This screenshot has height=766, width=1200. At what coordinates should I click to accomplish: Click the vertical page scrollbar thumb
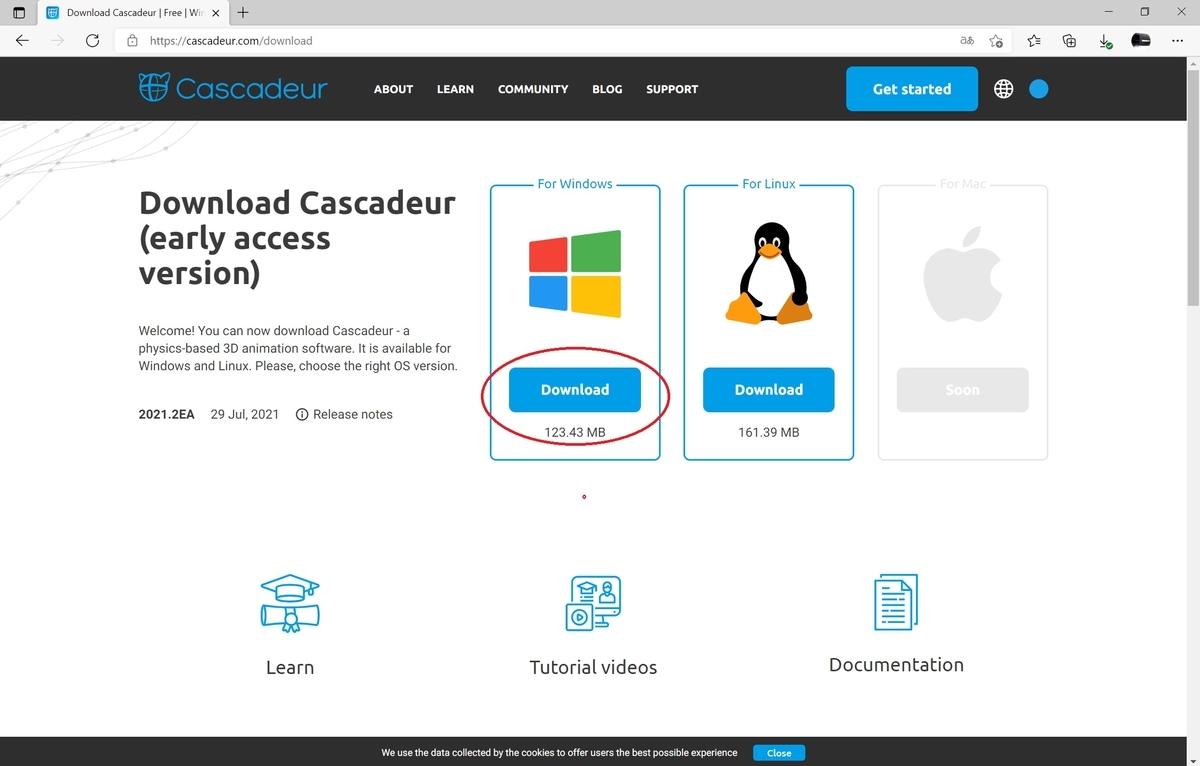coord(1192,190)
